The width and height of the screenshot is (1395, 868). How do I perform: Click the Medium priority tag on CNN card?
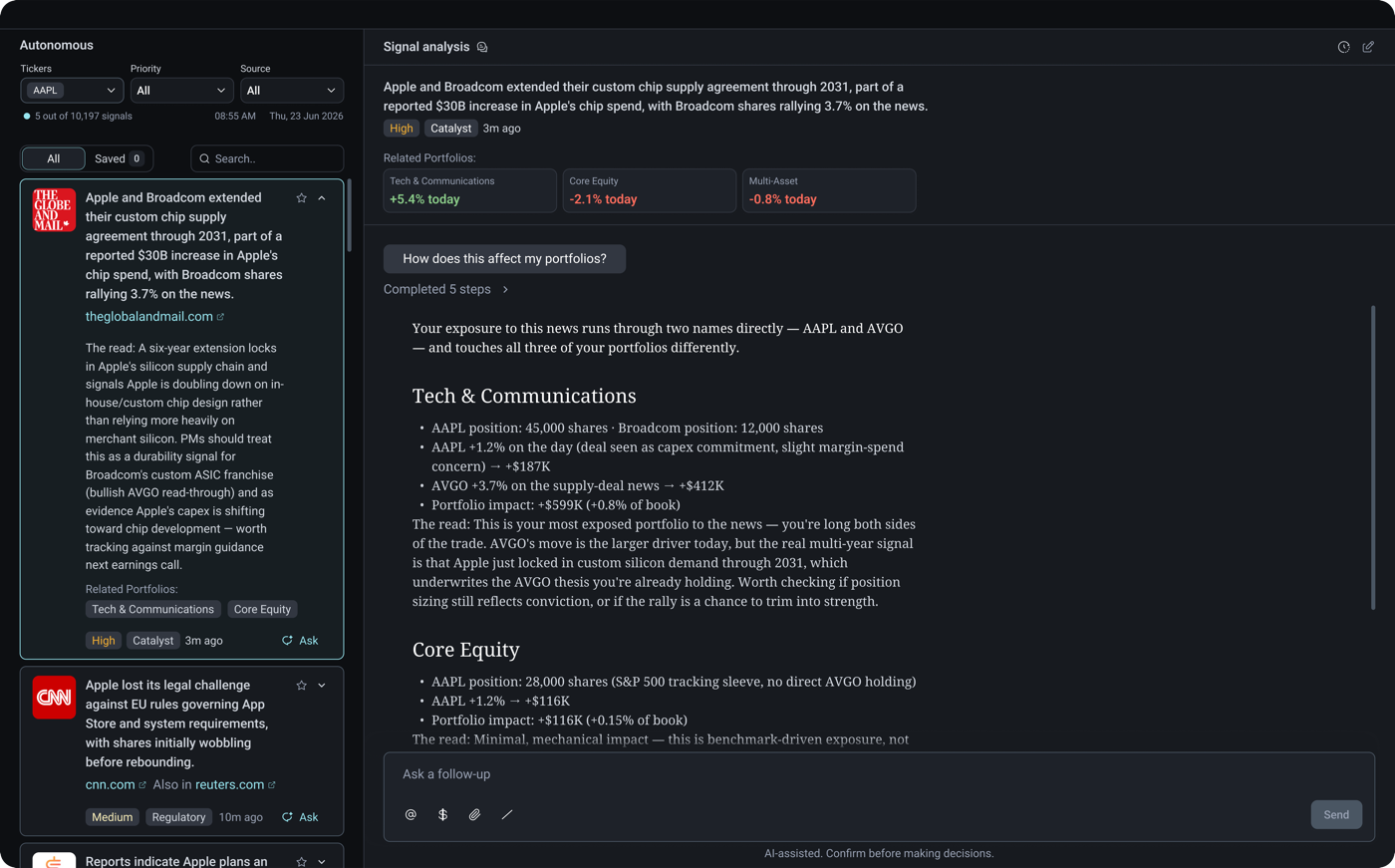pyautogui.click(x=112, y=816)
